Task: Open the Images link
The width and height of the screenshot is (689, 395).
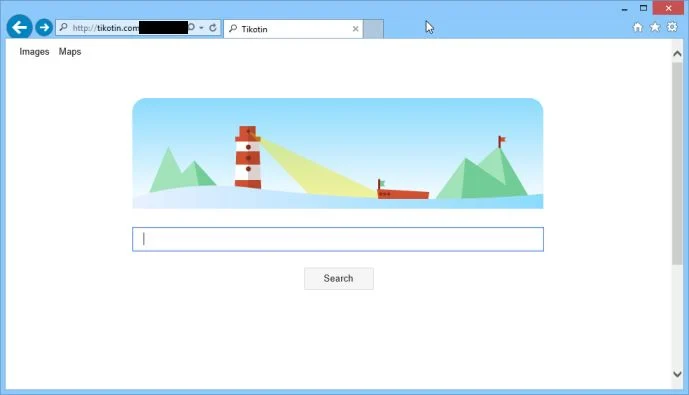Action: (34, 52)
